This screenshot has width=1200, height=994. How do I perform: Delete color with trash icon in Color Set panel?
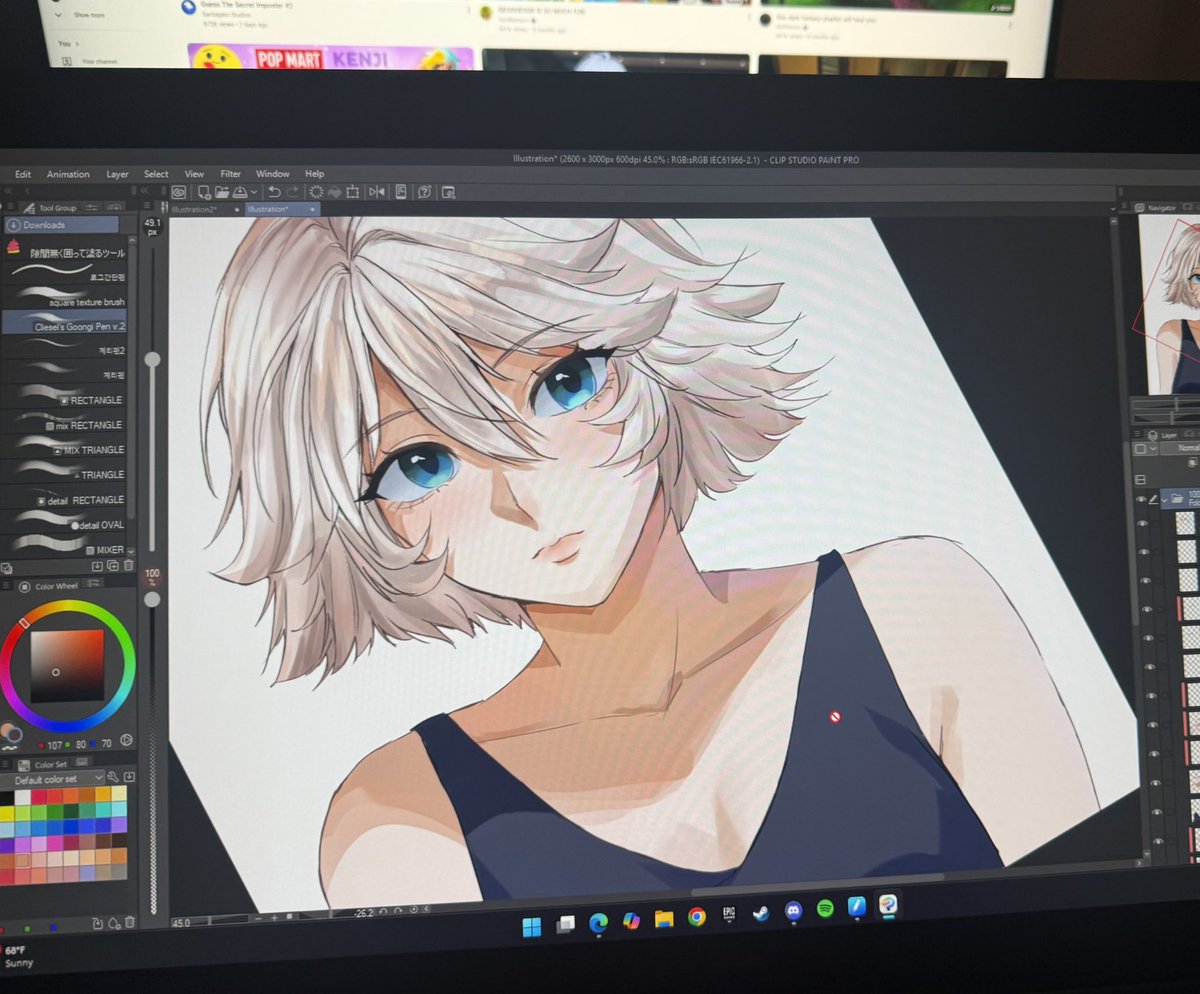(130, 923)
